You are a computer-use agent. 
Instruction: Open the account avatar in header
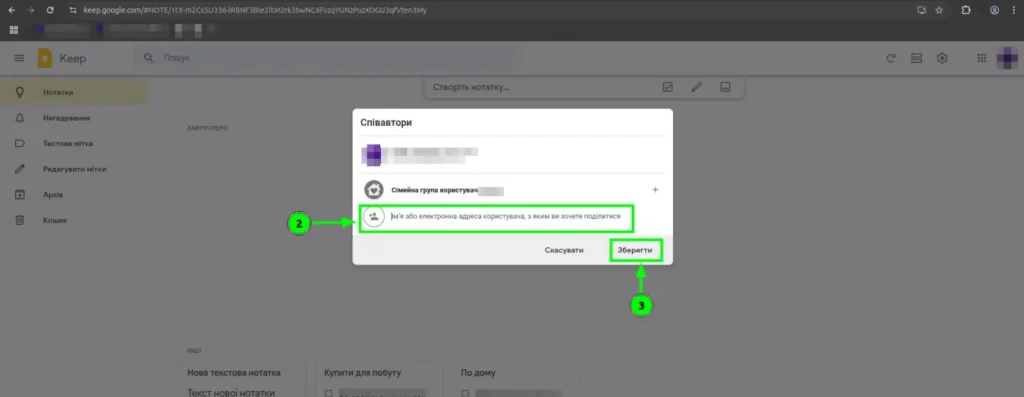point(1006,58)
